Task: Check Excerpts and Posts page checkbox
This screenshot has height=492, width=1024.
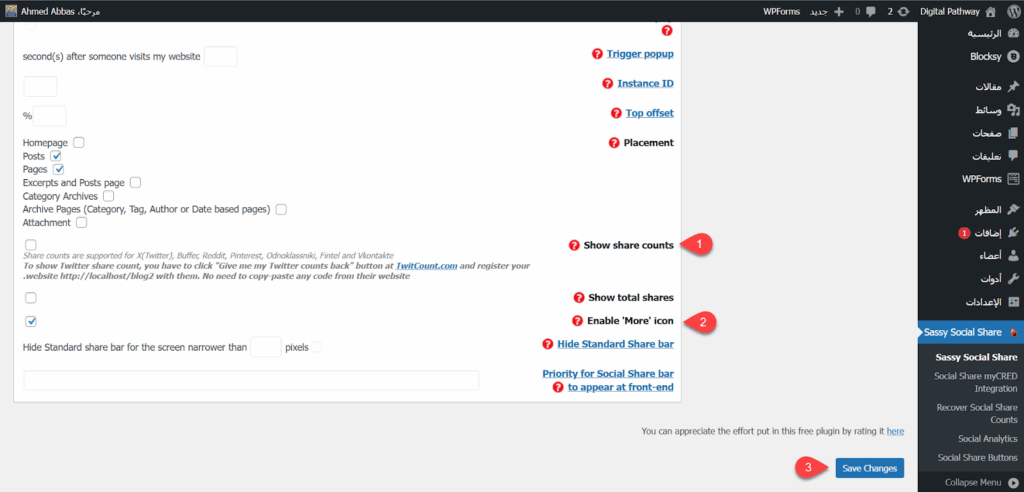Action: tap(135, 182)
